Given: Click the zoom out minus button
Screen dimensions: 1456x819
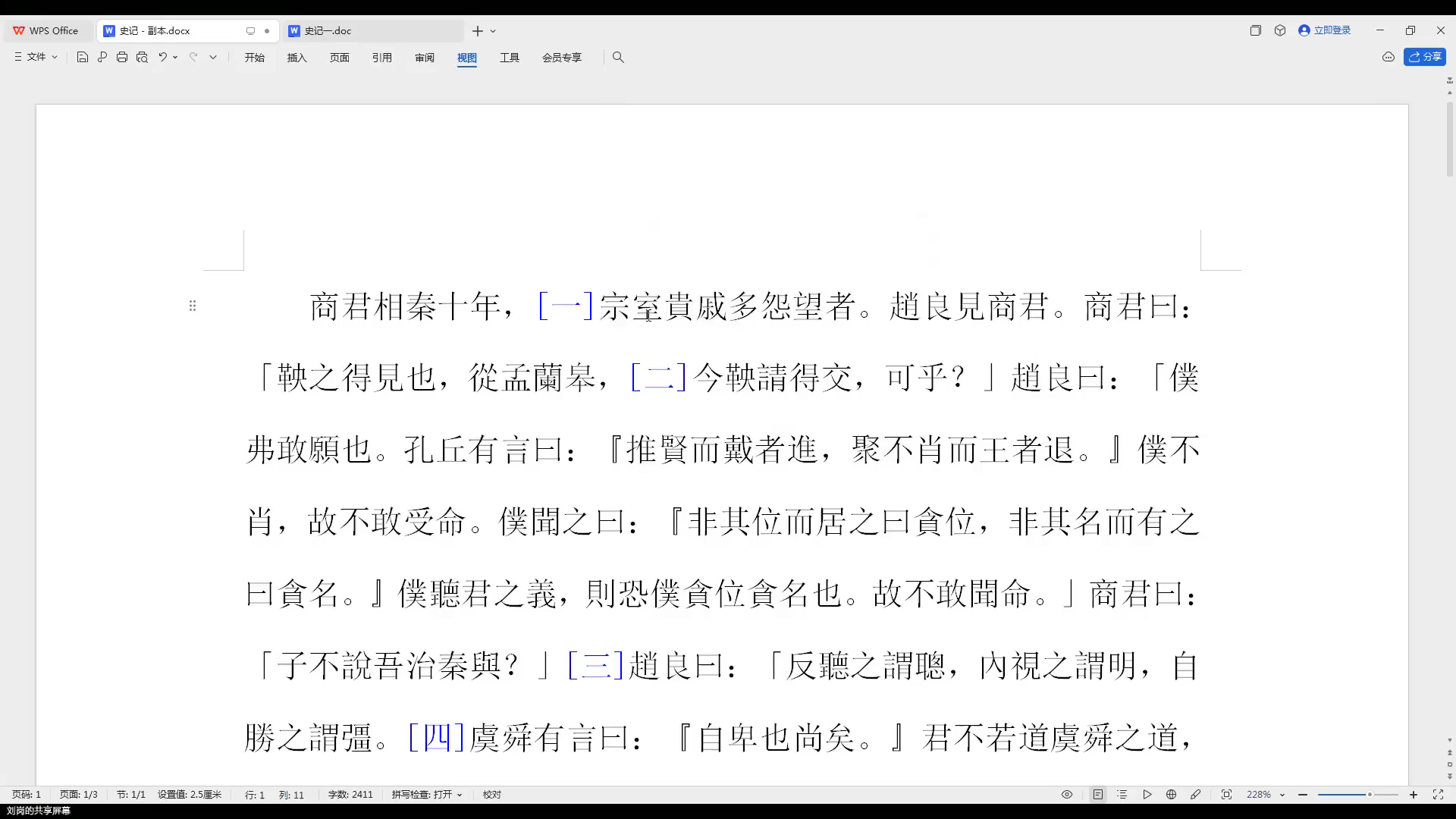Looking at the screenshot, I should 1303,795.
